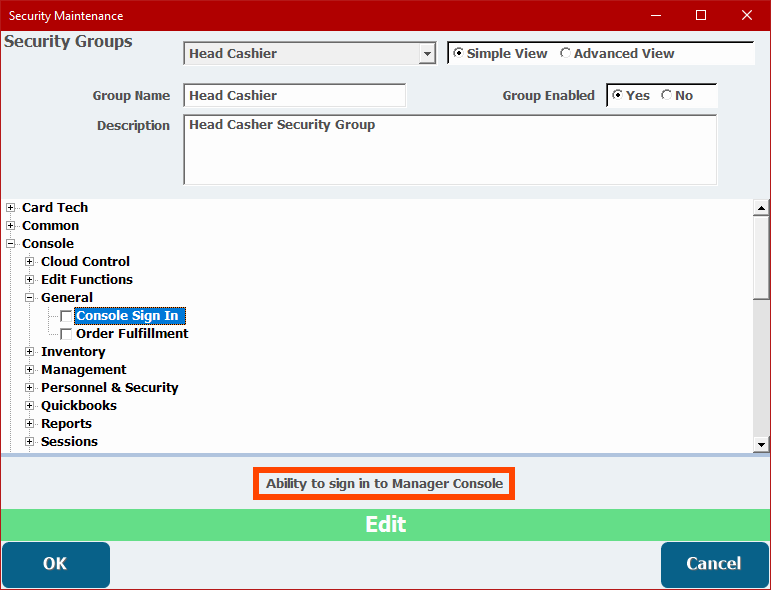The width and height of the screenshot is (771, 590).
Task: Expand the Personnel & Security node
Action: [x=30, y=388]
